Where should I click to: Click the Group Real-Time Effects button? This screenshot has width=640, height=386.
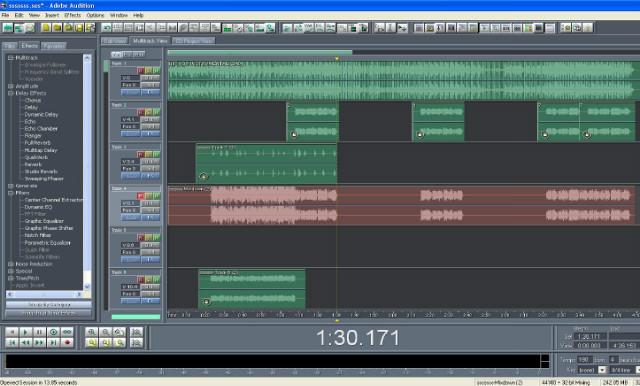(x=49, y=313)
